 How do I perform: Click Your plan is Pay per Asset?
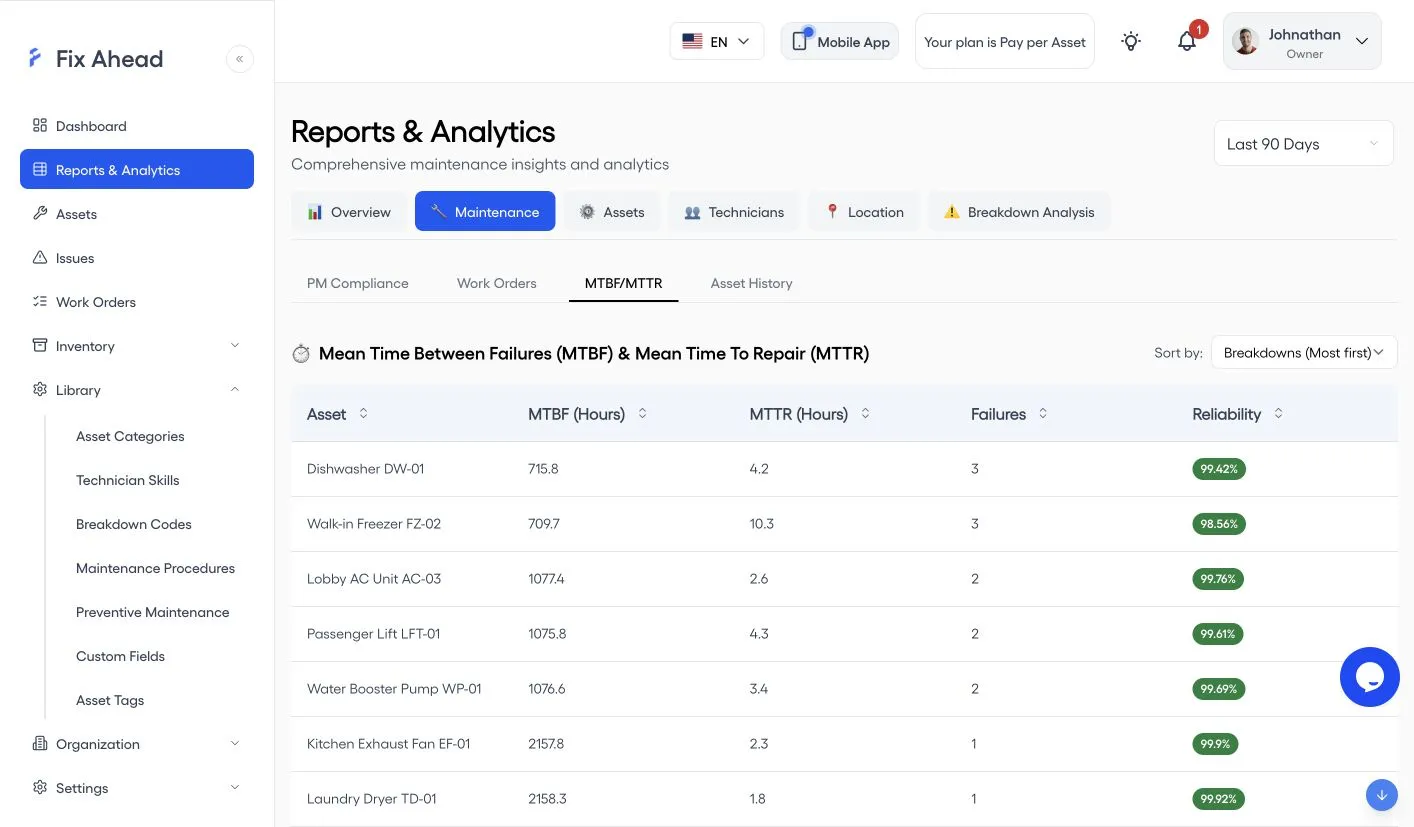click(1005, 41)
